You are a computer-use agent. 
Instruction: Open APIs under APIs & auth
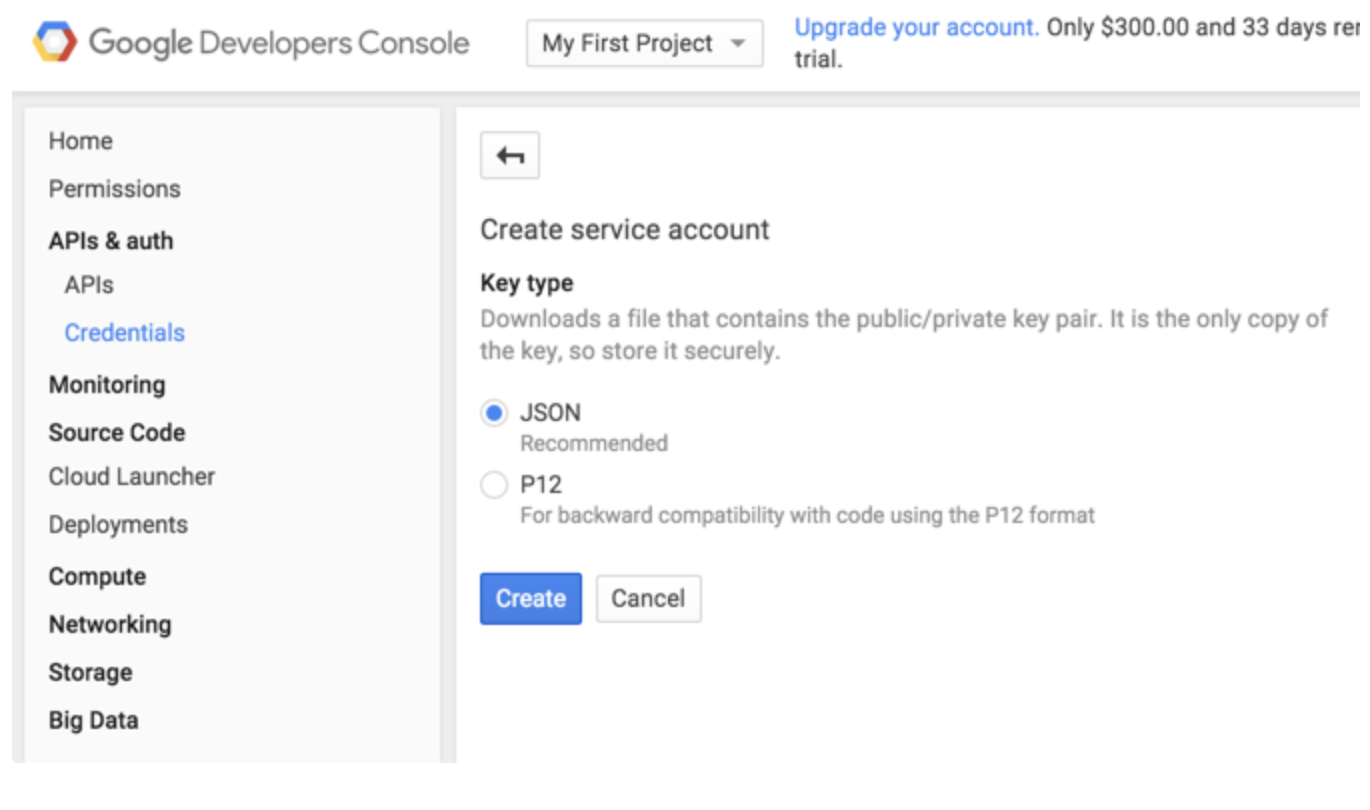pyautogui.click(x=89, y=285)
